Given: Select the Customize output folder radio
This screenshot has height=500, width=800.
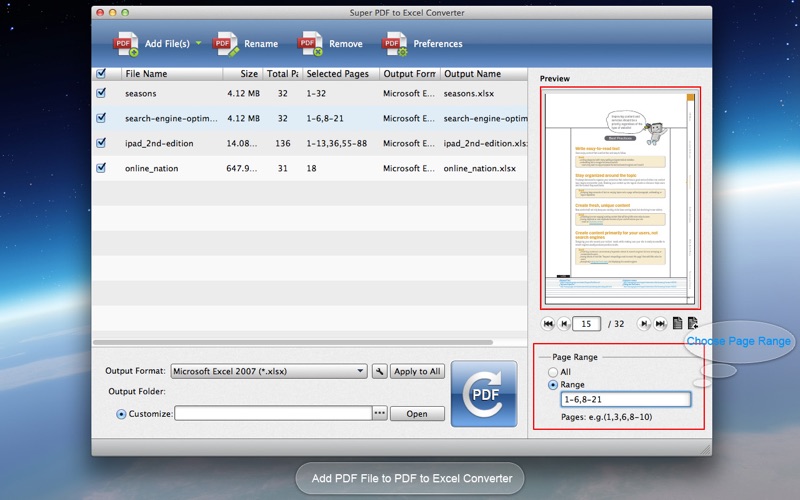Looking at the screenshot, I should click(x=121, y=414).
